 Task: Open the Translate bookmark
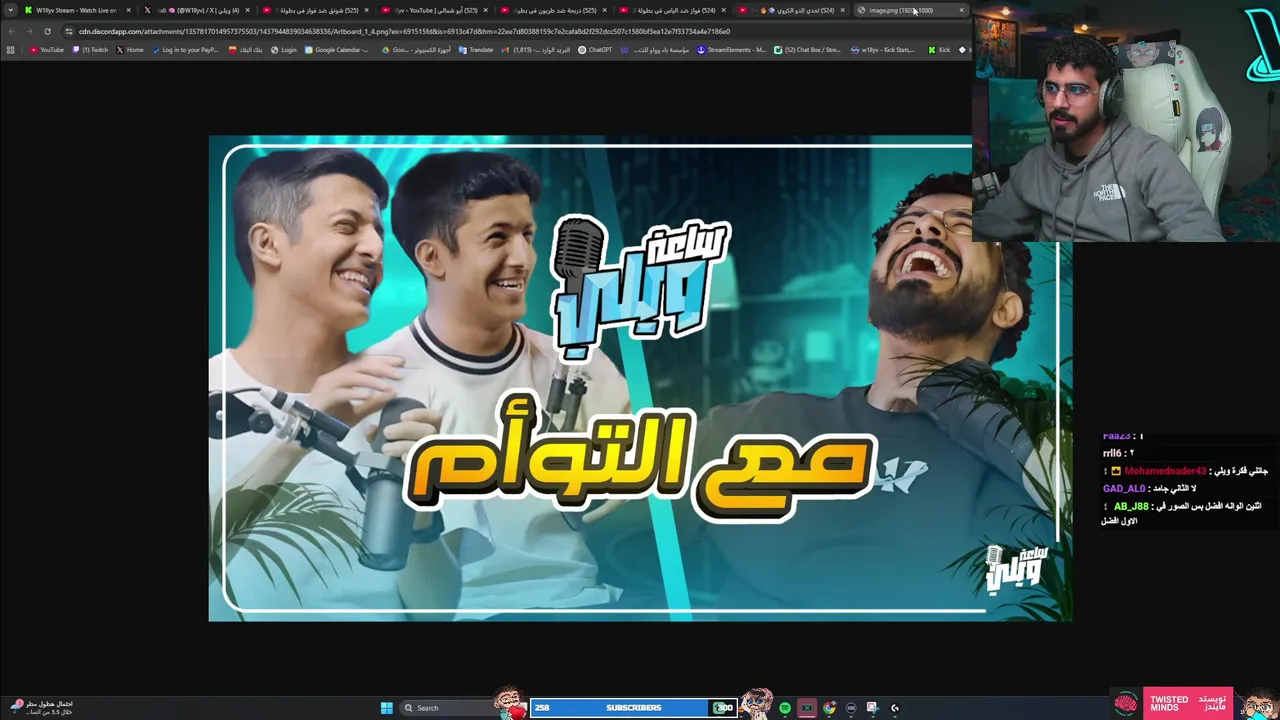(476, 49)
